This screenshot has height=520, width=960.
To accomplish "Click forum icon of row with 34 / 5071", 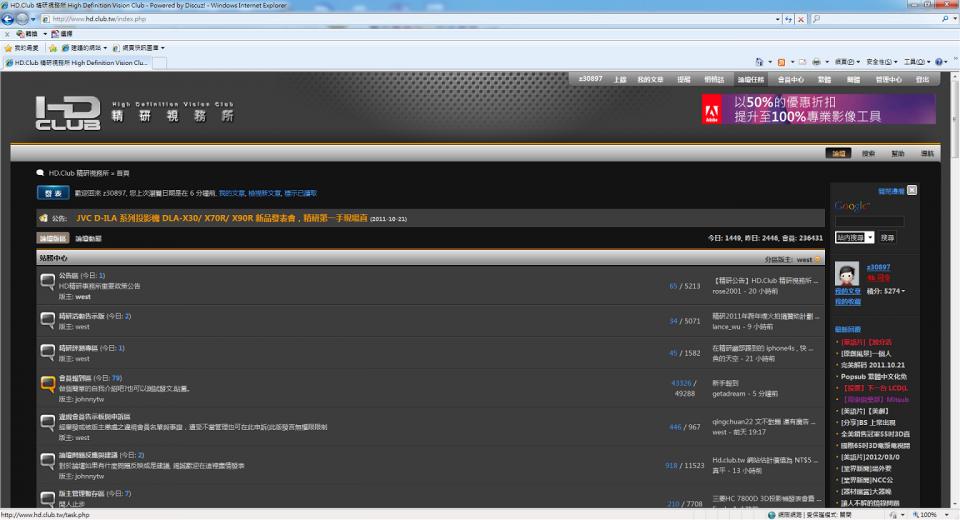I will point(47,319).
